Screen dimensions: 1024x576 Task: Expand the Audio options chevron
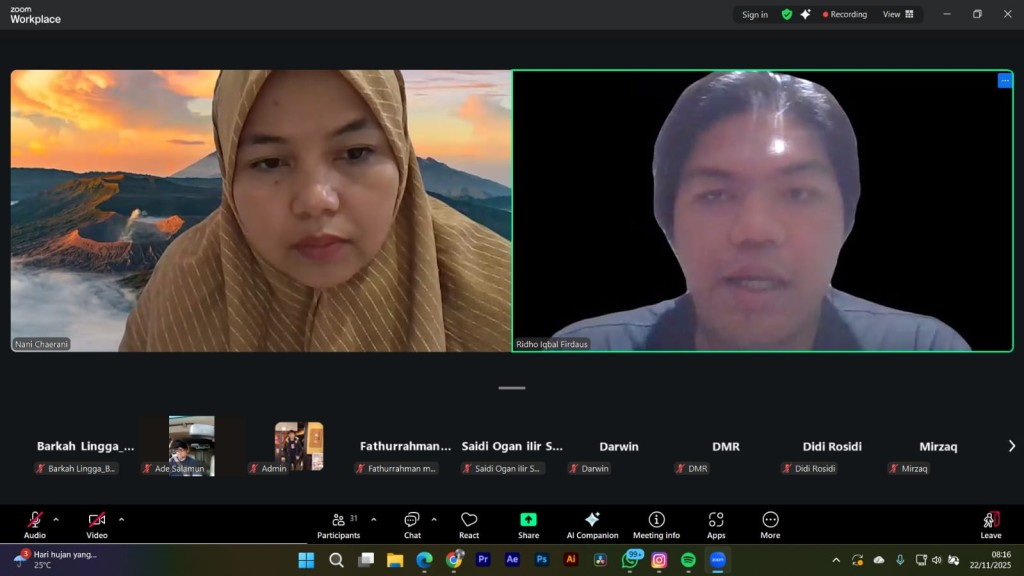point(55,519)
